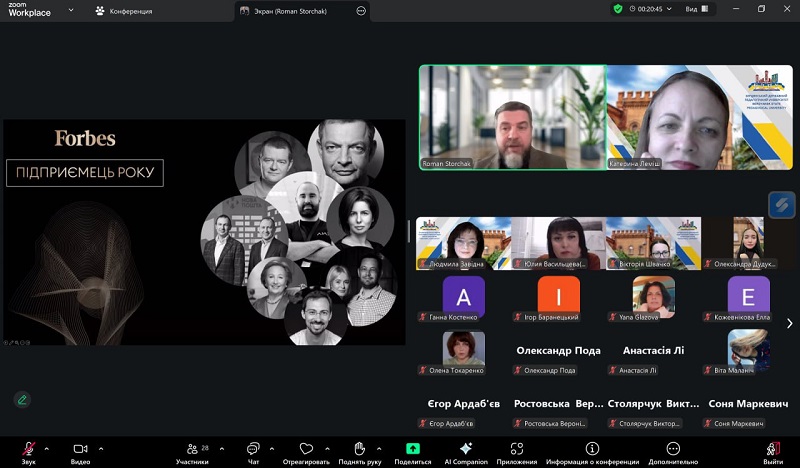Select the Экран (Roman Storchak) tab
Viewport: 800px width, 468px height.
tap(295, 11)
